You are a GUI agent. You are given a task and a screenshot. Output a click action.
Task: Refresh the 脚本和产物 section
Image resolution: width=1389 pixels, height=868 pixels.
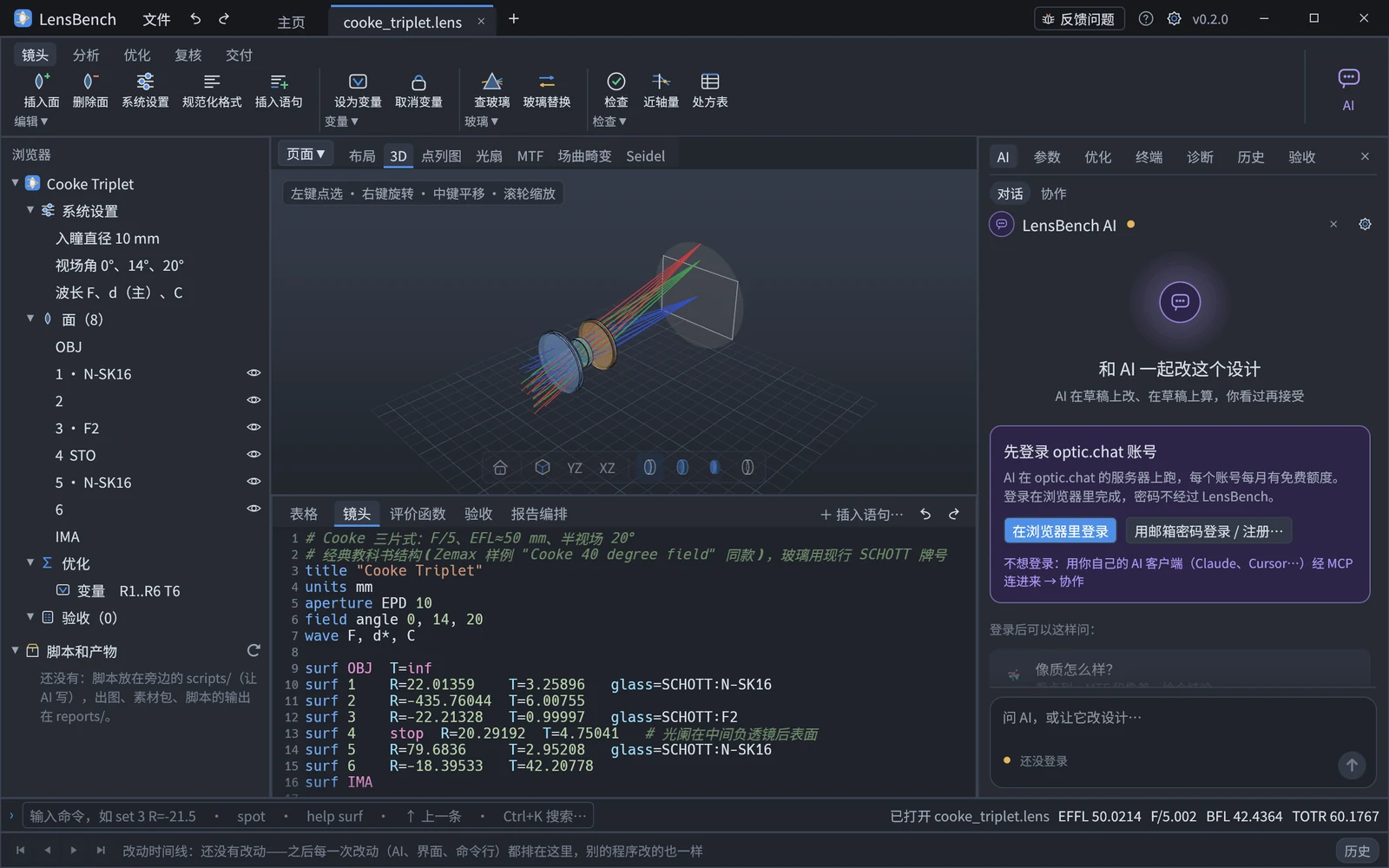click(253, 650)
